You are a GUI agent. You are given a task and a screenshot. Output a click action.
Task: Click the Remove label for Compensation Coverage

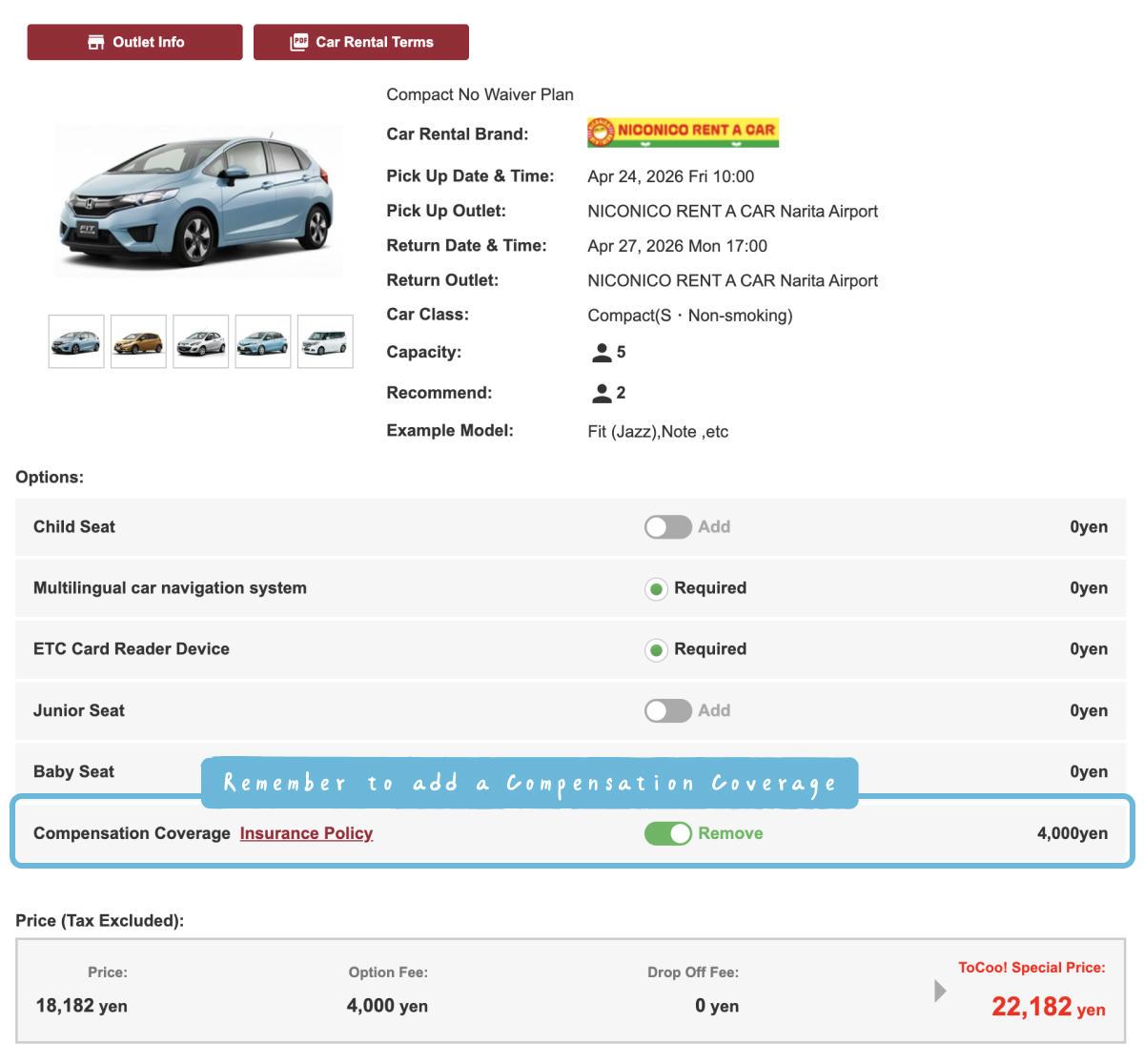[x=730, y=833]
